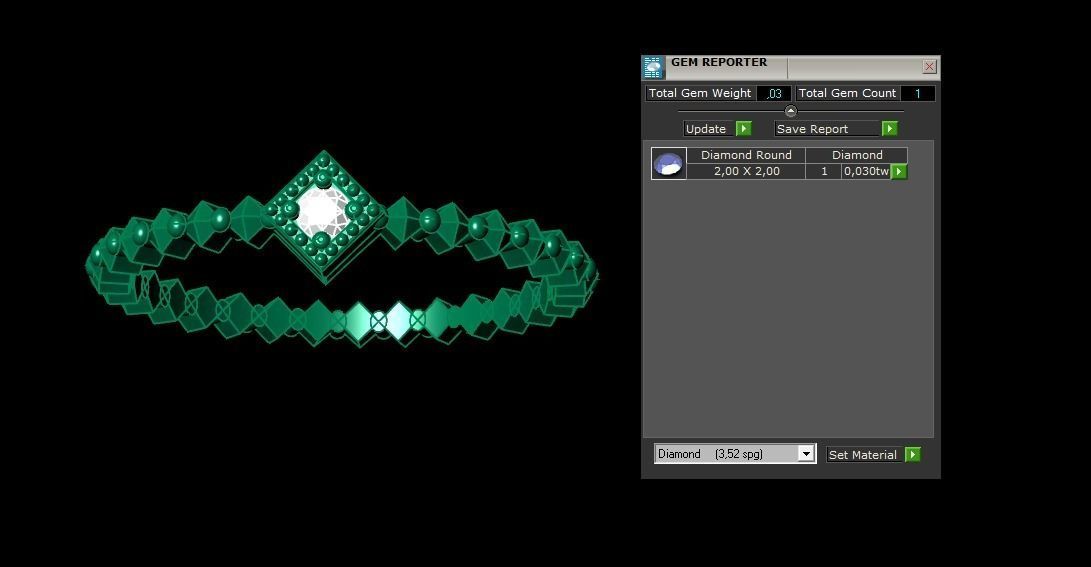Click the 2,00 X 2,00 size cell
Screen dimensions: 1091x567
746,171
